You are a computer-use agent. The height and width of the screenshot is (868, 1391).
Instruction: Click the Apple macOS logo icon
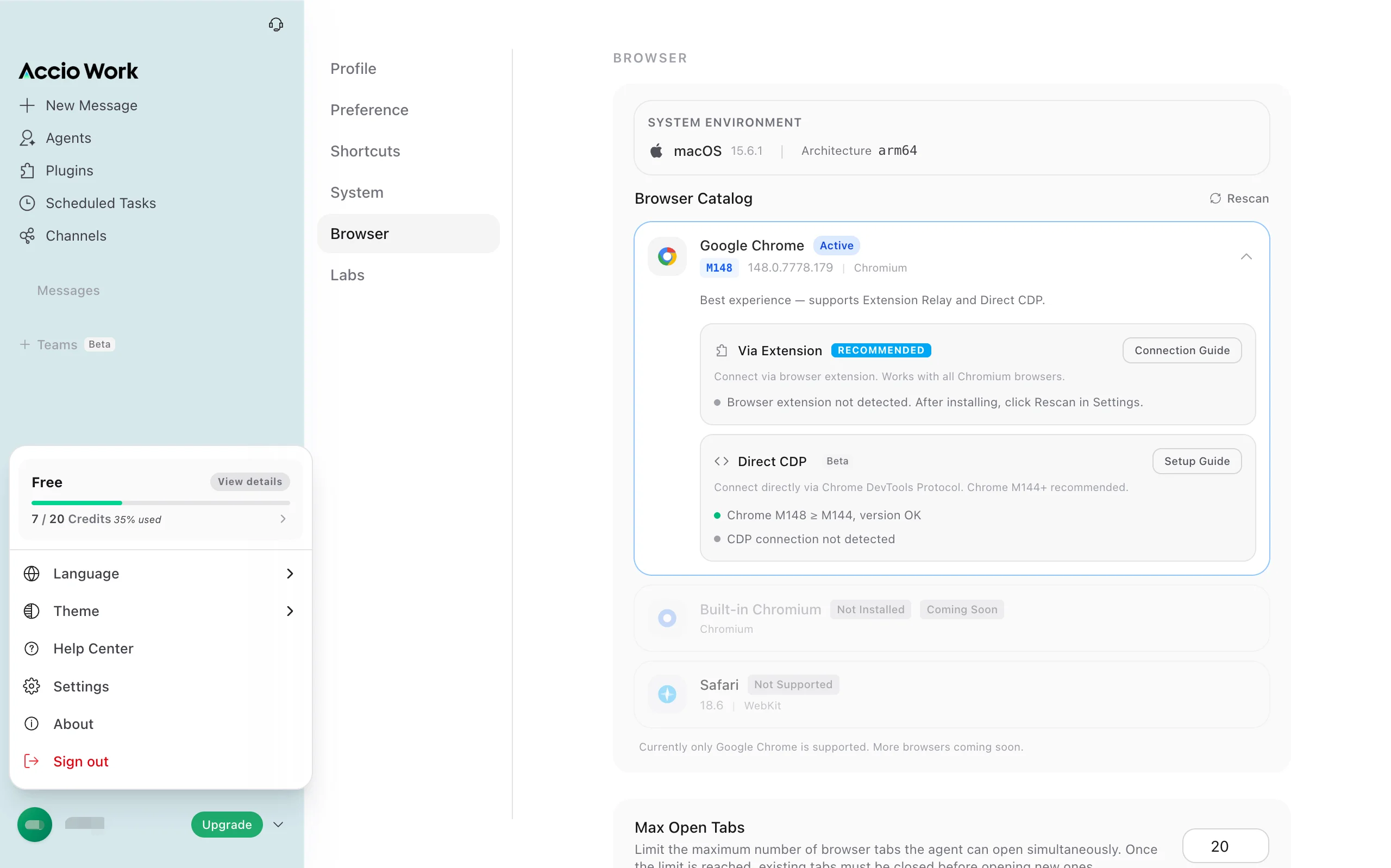(656, 151)
